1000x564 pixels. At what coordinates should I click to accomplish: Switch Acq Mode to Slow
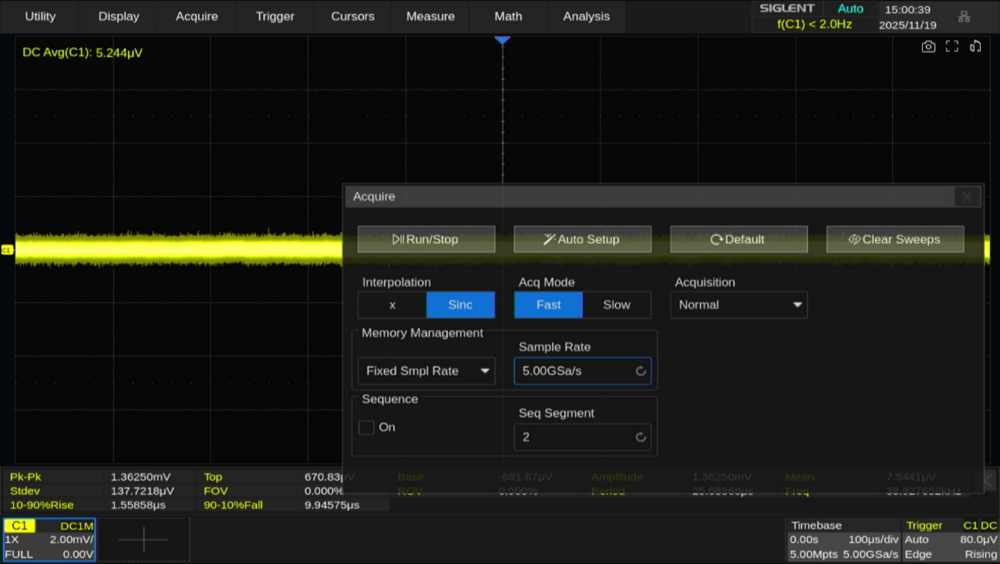[x=617, y=305]
